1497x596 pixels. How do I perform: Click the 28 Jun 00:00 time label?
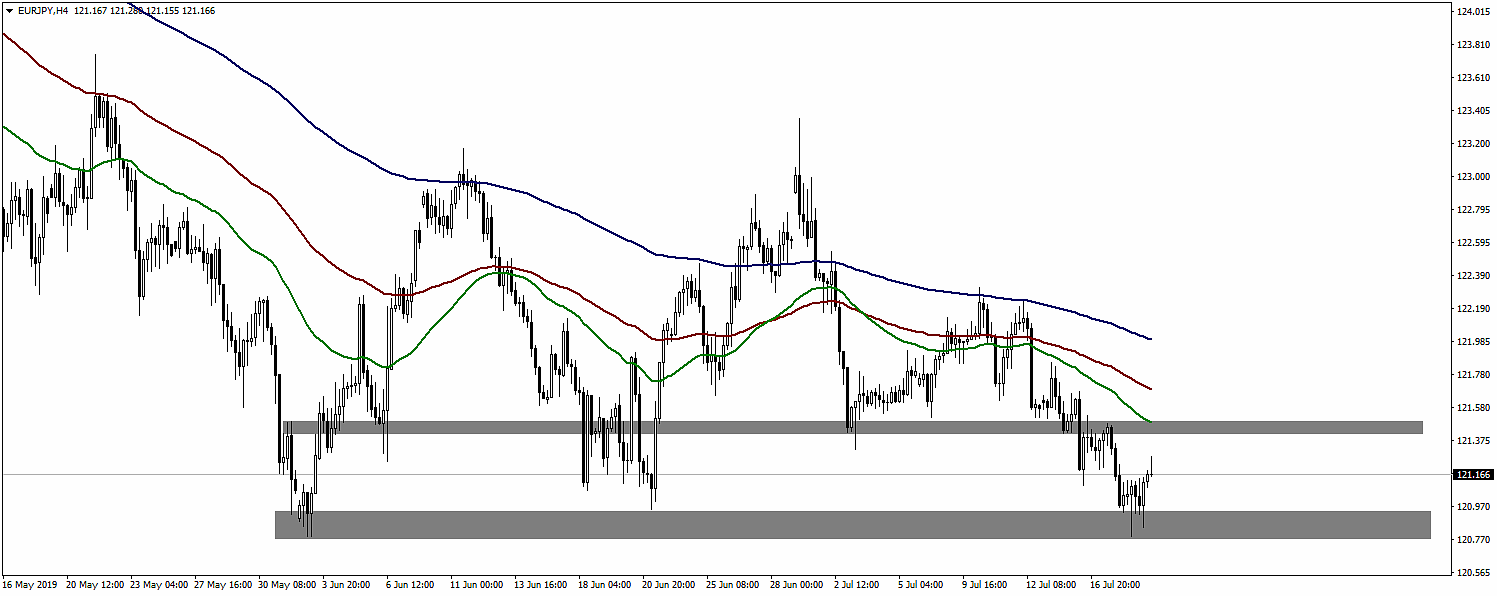[x=797, y=583]
